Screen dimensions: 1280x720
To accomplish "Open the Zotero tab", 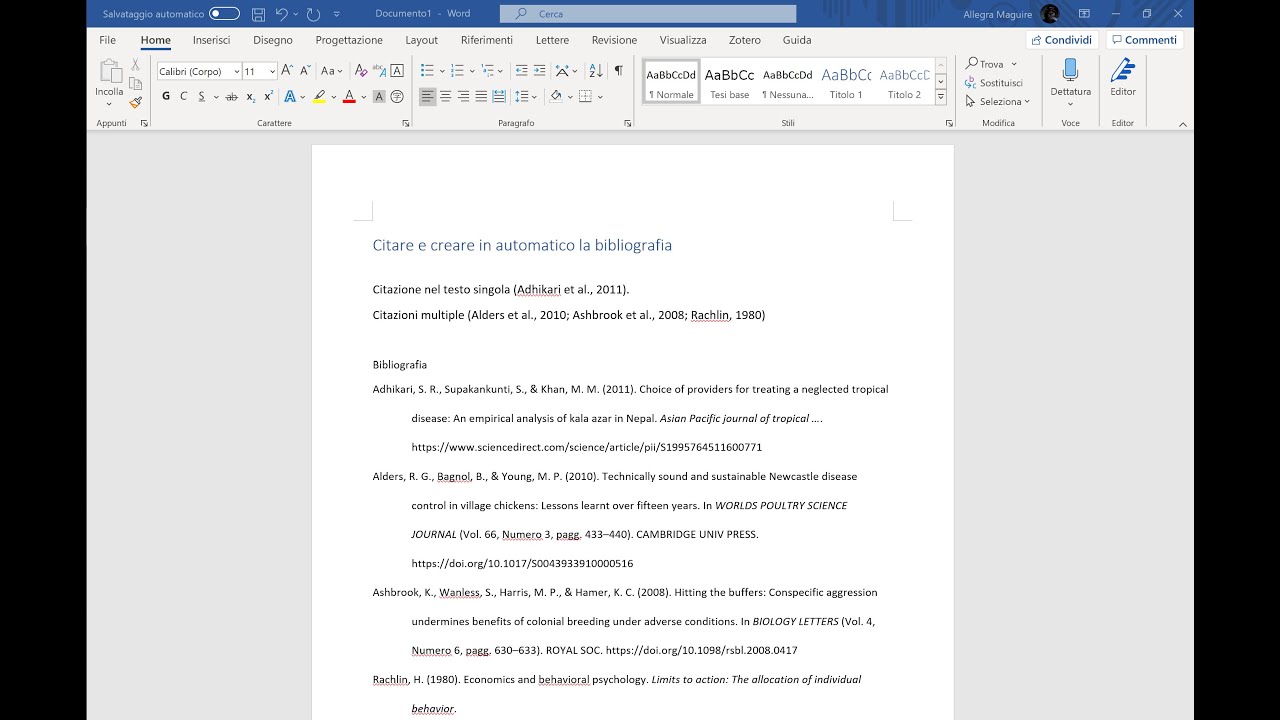I will click(745, 40).
